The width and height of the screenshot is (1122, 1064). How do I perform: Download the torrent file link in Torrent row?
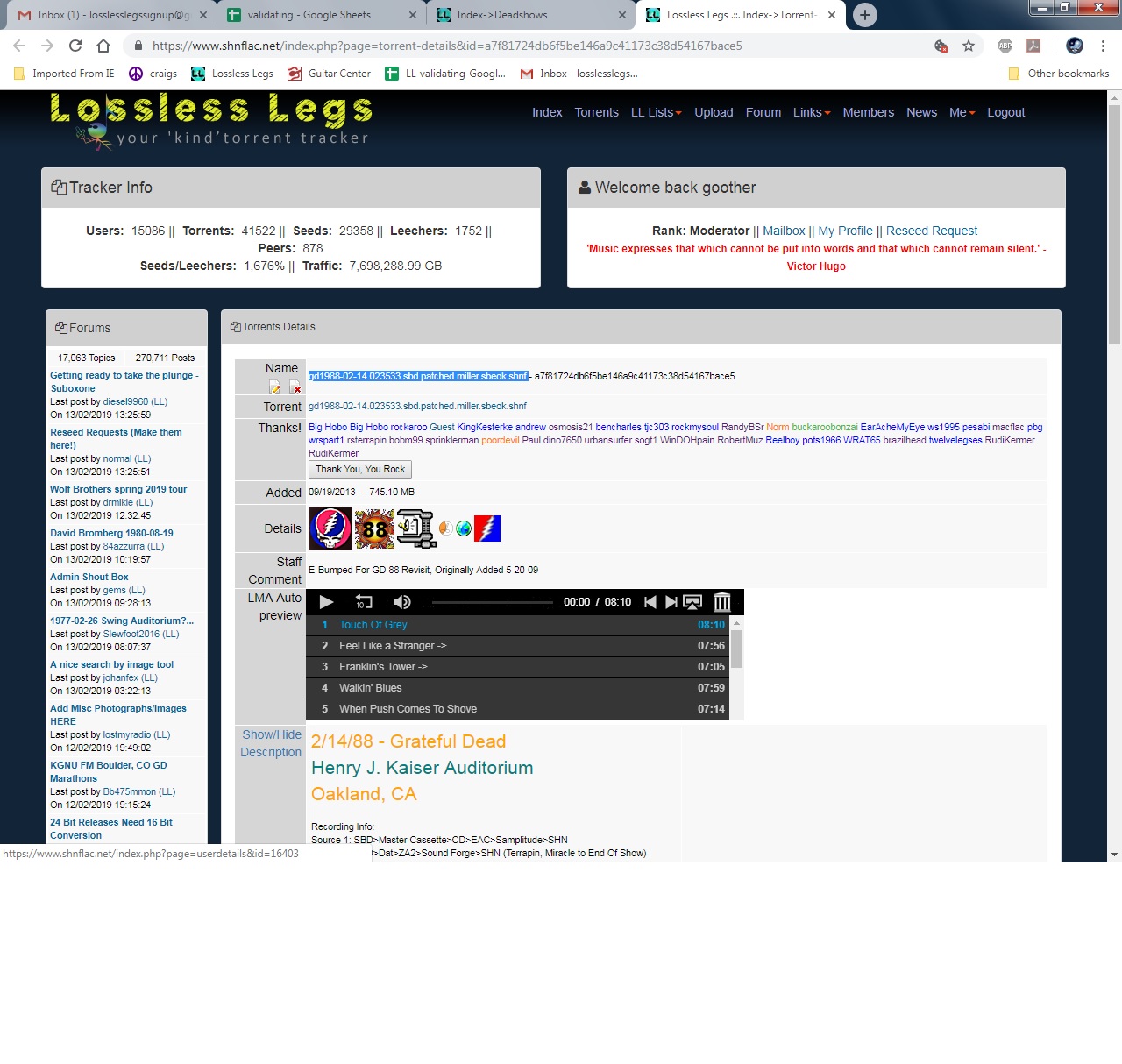point(417,407)
